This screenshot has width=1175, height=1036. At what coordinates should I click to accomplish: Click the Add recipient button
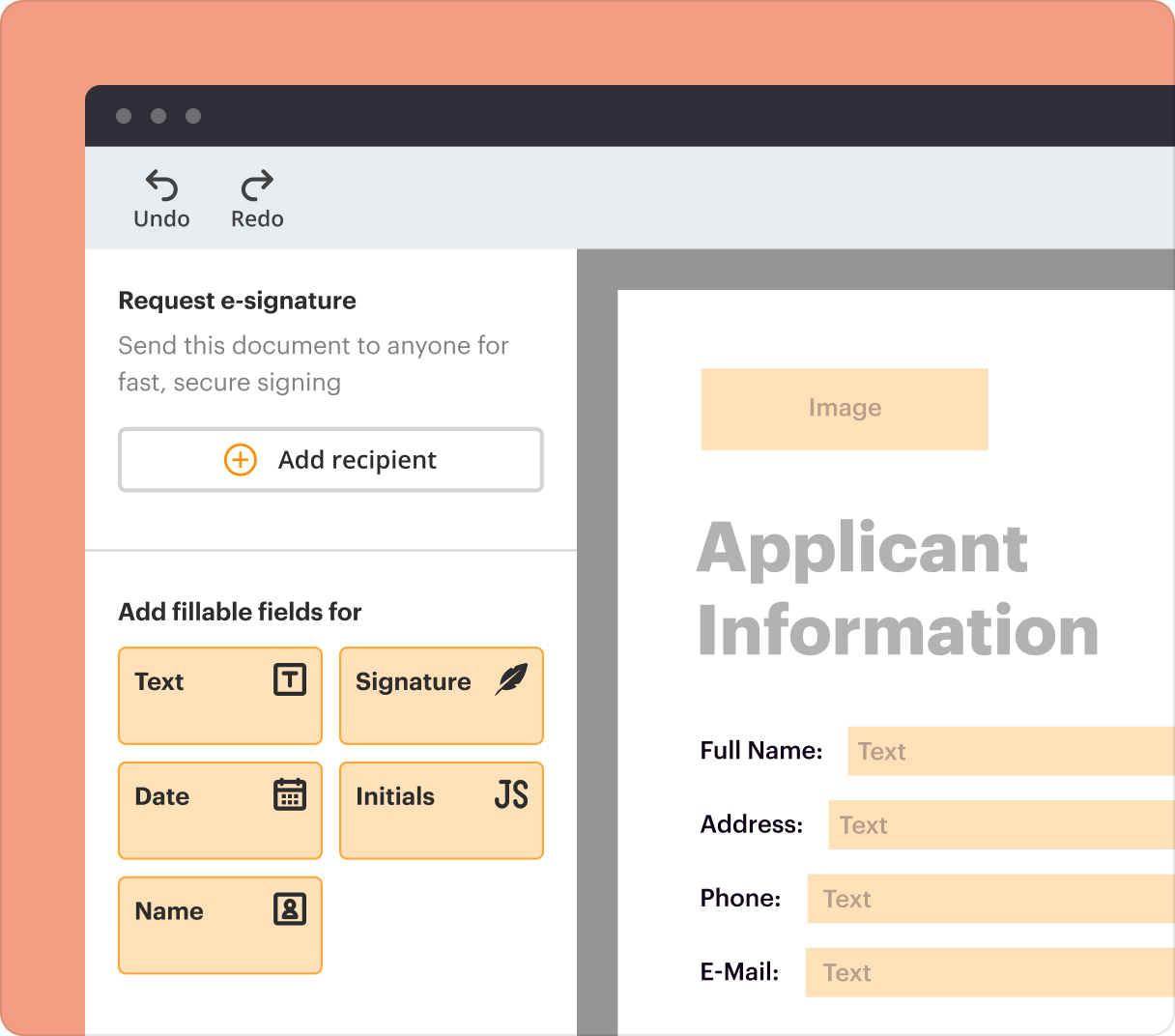pyautogui.click(x=330, y=460)
